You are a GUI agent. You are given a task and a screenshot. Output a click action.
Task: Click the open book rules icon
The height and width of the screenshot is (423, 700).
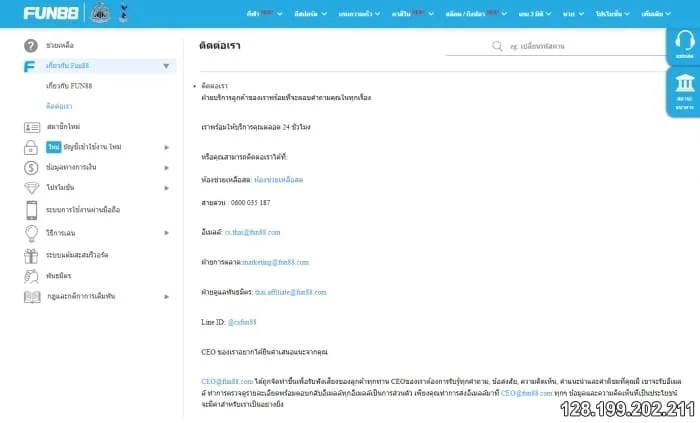tap(31, 297)
